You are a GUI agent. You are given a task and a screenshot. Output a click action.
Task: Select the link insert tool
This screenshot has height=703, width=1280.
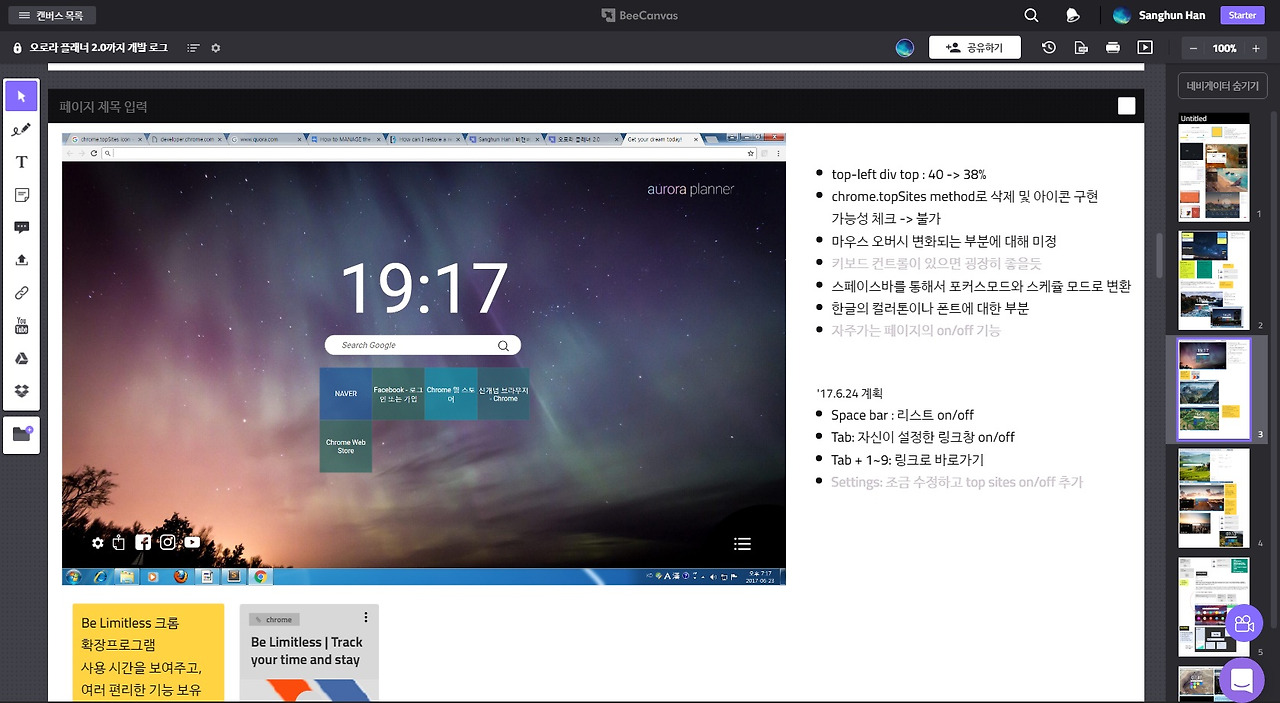(21, 293)
